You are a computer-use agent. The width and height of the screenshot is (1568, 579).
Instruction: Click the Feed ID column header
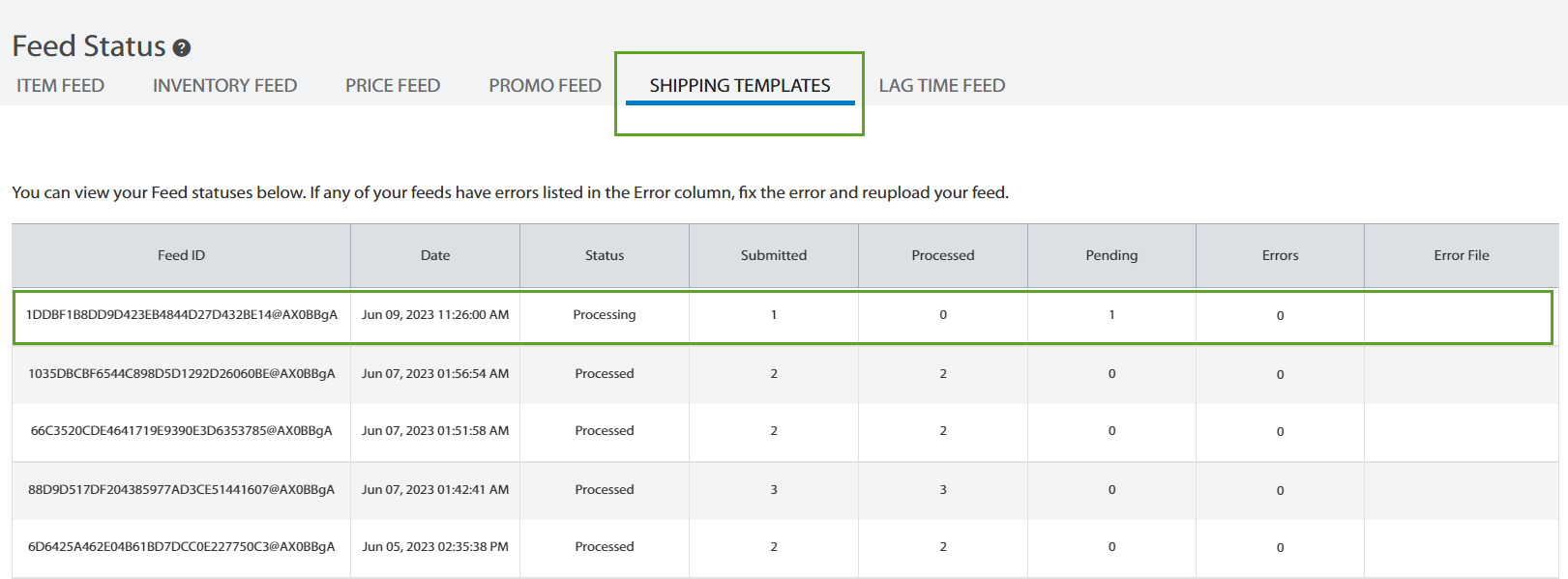coord(181,255)
